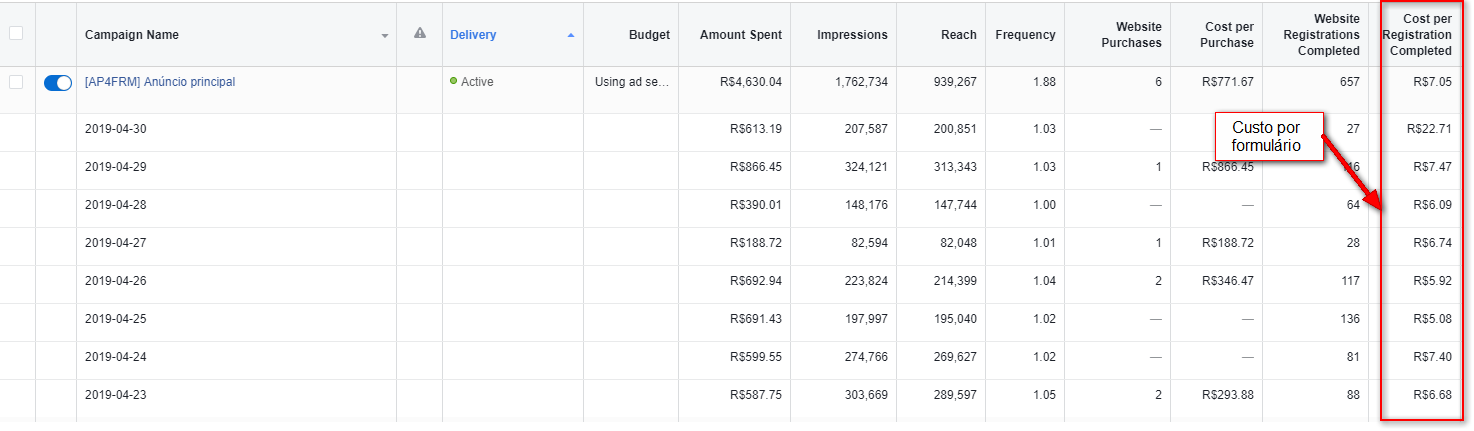The image size is (1474, 431).
Task: Open the [AP4FRM] Anúncio principal campaign link
Action: [160, 82]
